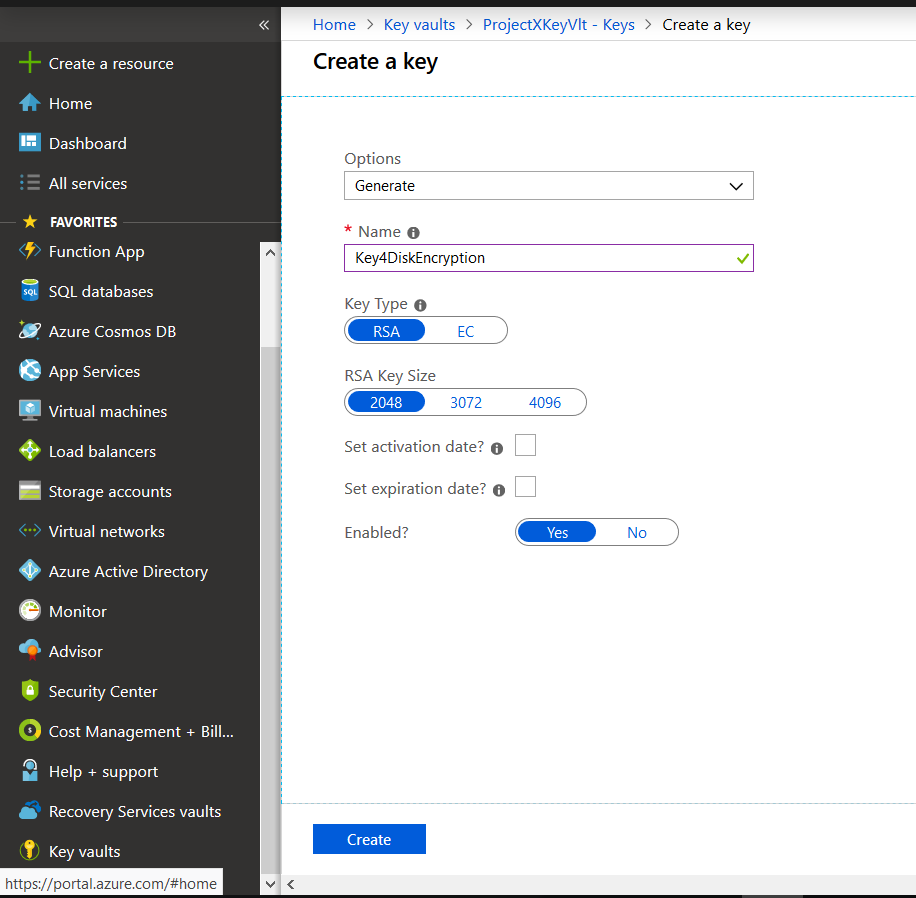The width and height of the screenshot is (916, 898).
Task: Click the info icon next to Name
Action: click(414, 233)
